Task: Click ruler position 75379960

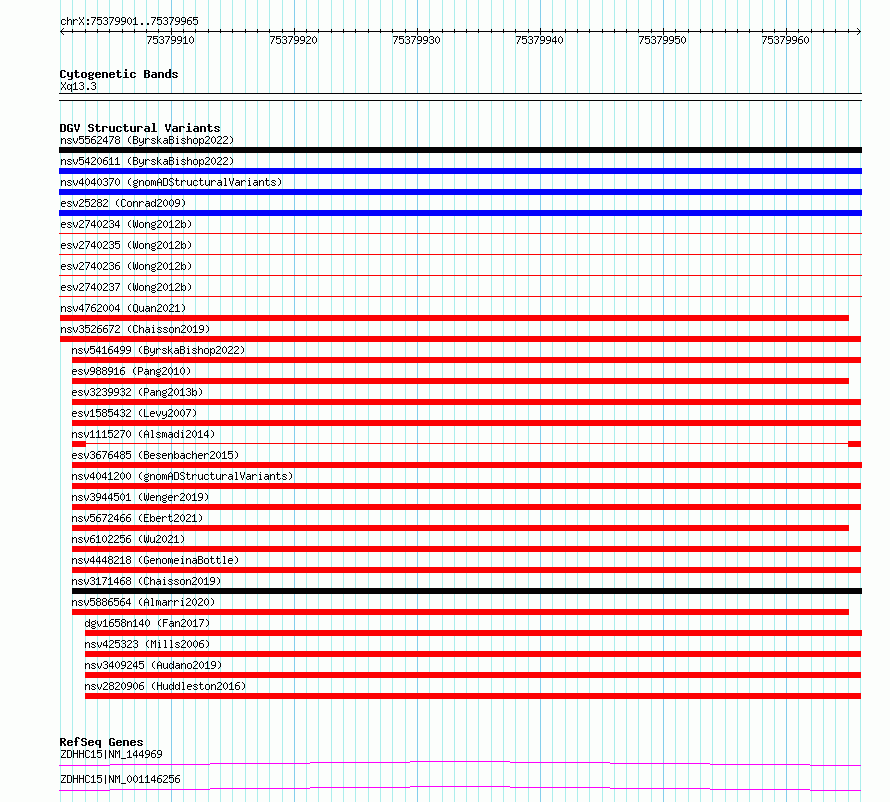Action: pyautogui.click(x=786, y=40)
